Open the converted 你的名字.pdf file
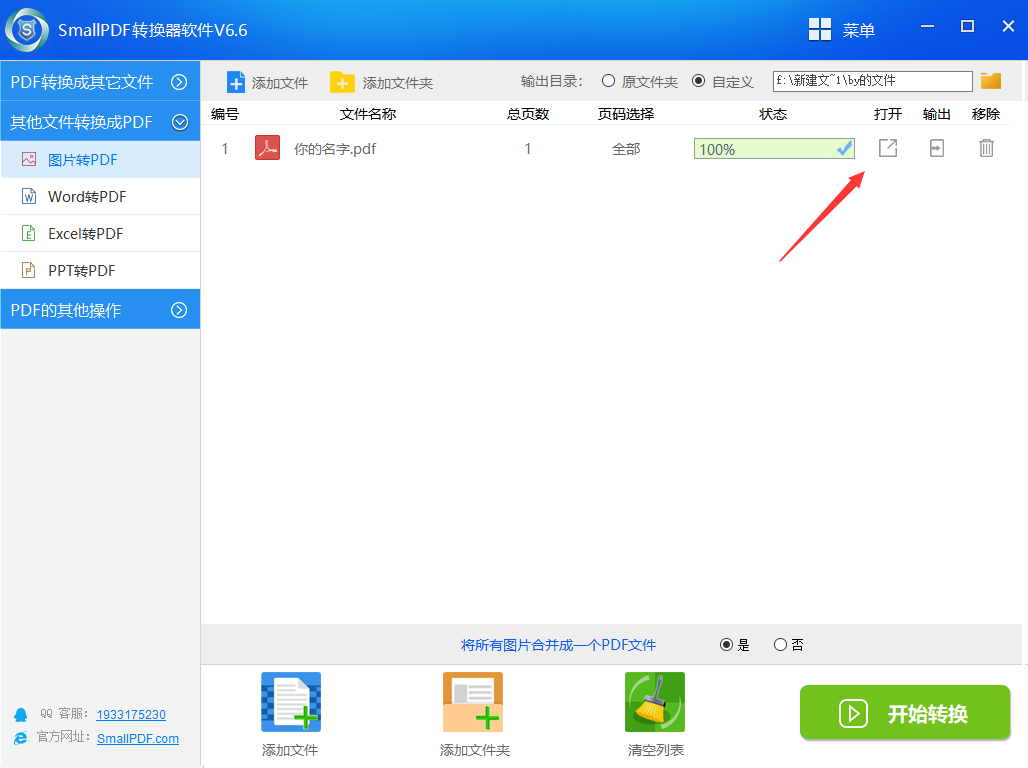This screenshot has height=768, width=1028. click(888, 148)
